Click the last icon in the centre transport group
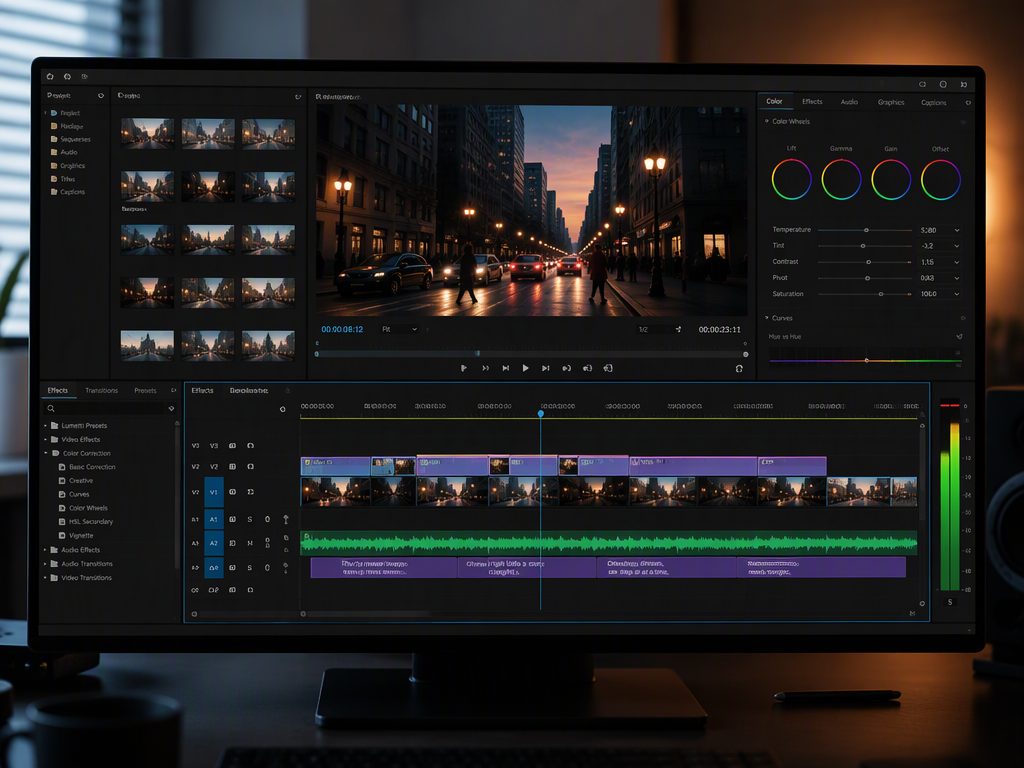The image size is (1024, 768). pyautogui.click(x=608, y=368)
